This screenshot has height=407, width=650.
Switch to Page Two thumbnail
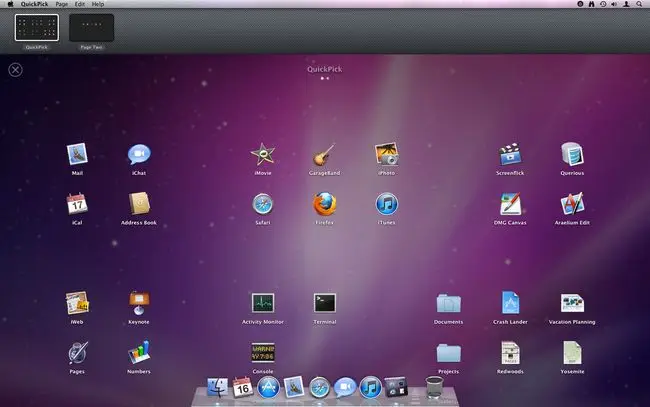pos(91,27)
